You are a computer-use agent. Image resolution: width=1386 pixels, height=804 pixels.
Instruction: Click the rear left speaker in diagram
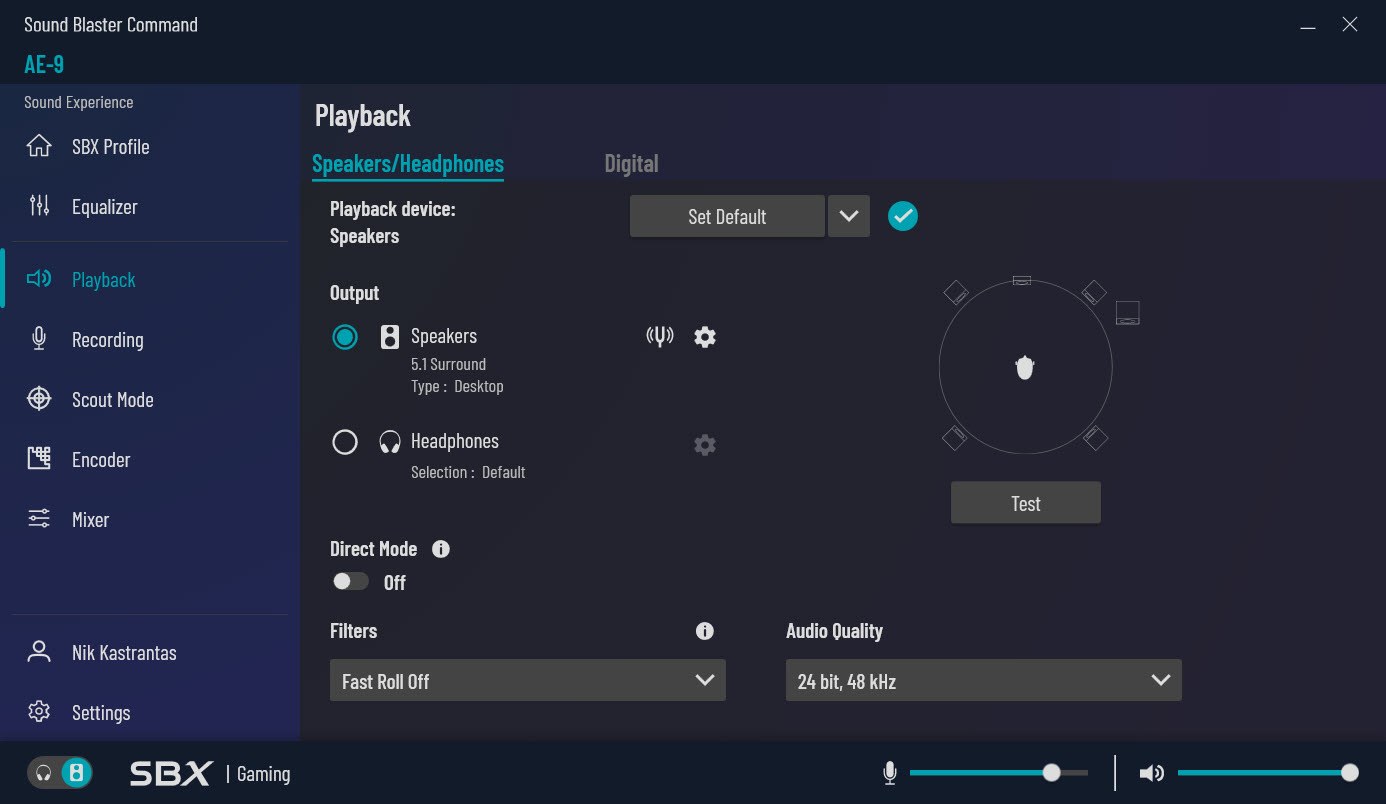(x=955, y=437)
